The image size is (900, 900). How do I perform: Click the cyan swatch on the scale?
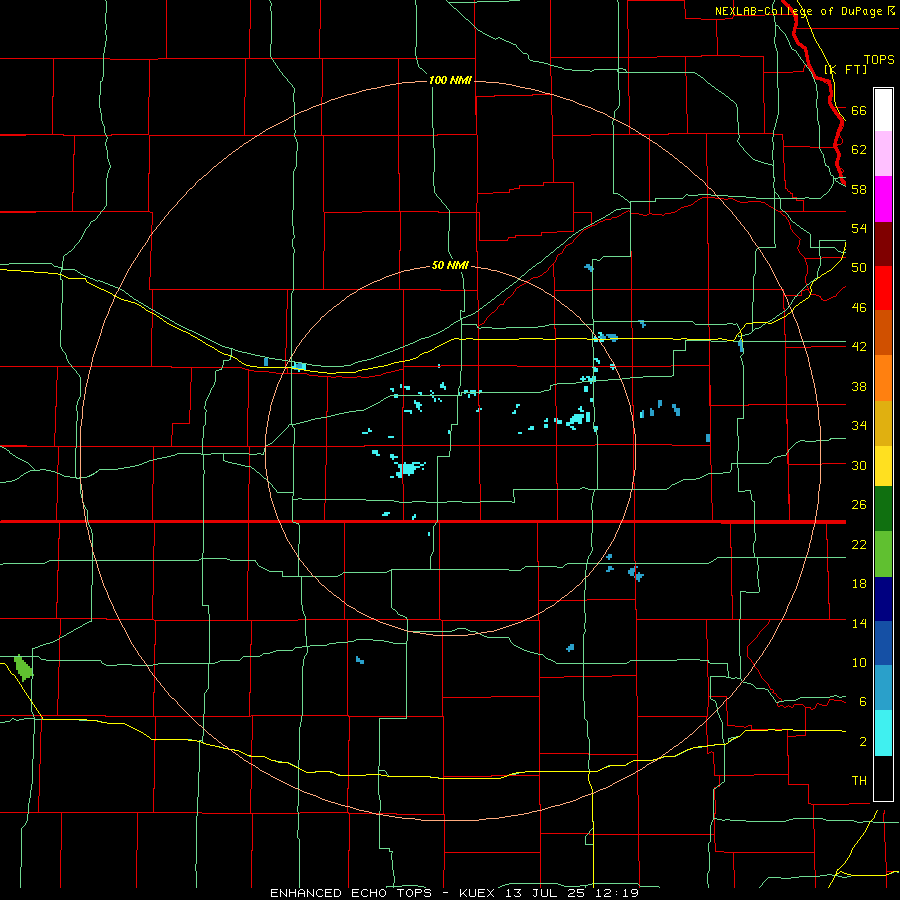pyautogui.click(x=883, y=733)
